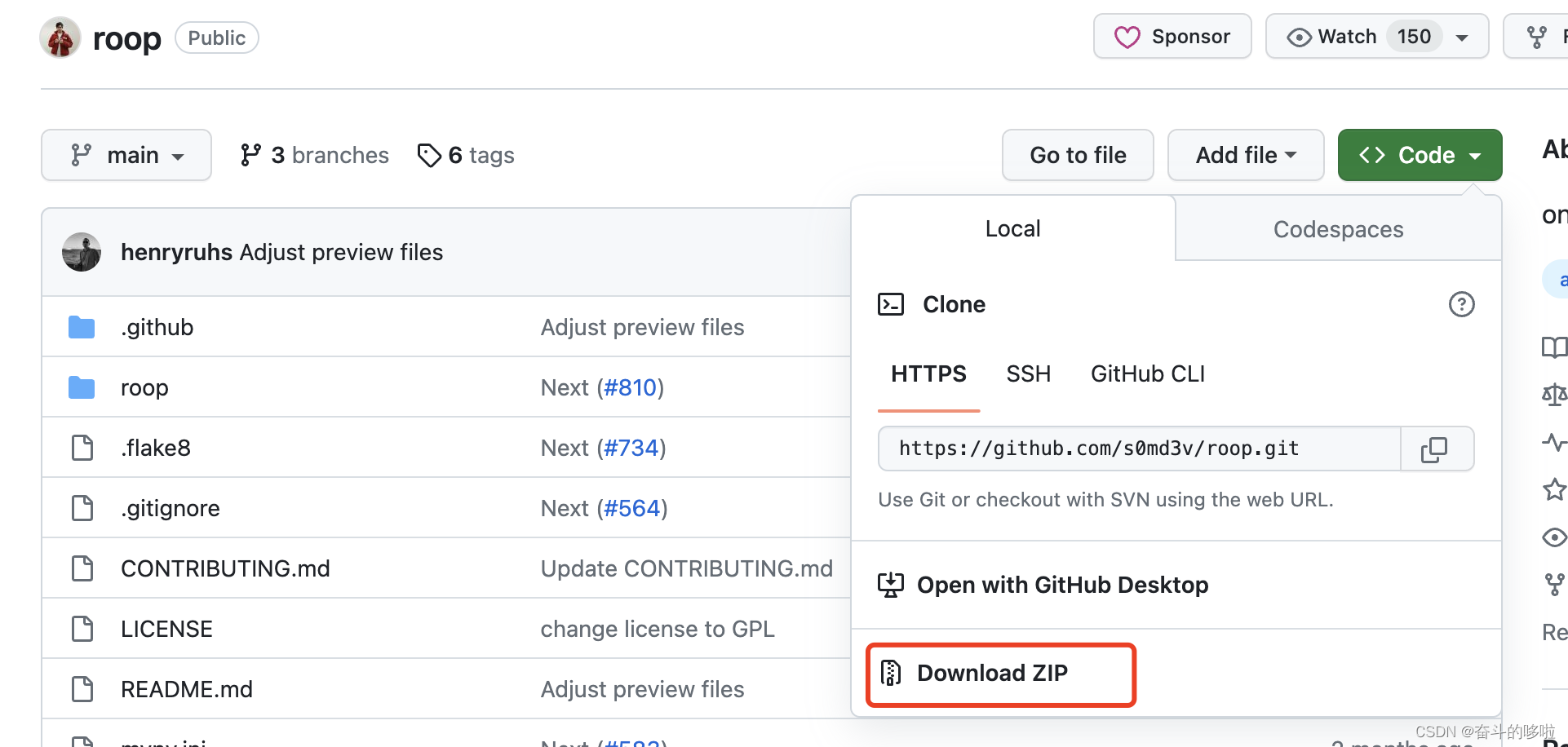Screen dimensions: 1568x747
Task: Open the main branch selector dropdown
Action: [126, 155]
